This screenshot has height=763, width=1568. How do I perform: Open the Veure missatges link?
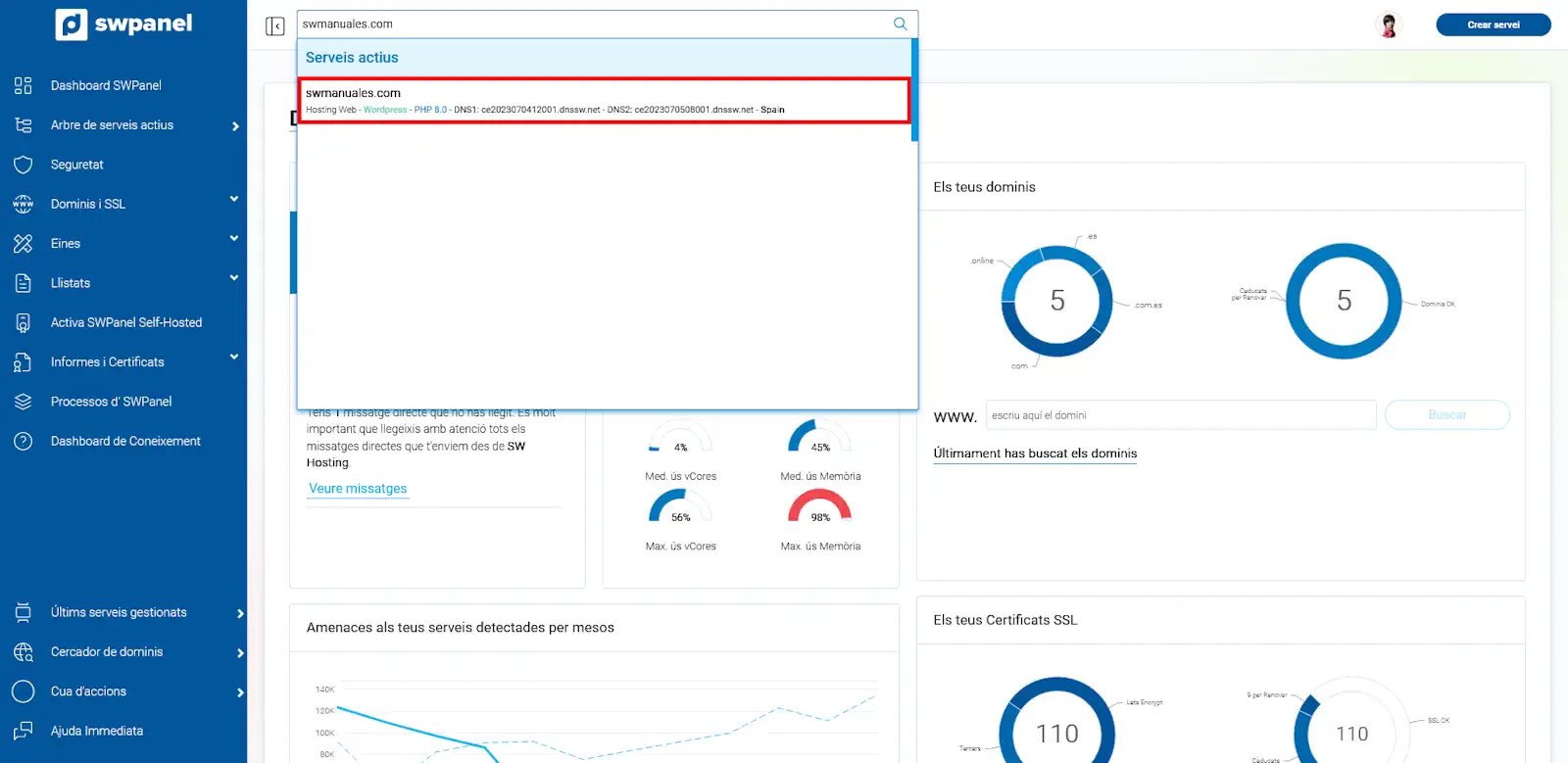[x=358, y=489]
